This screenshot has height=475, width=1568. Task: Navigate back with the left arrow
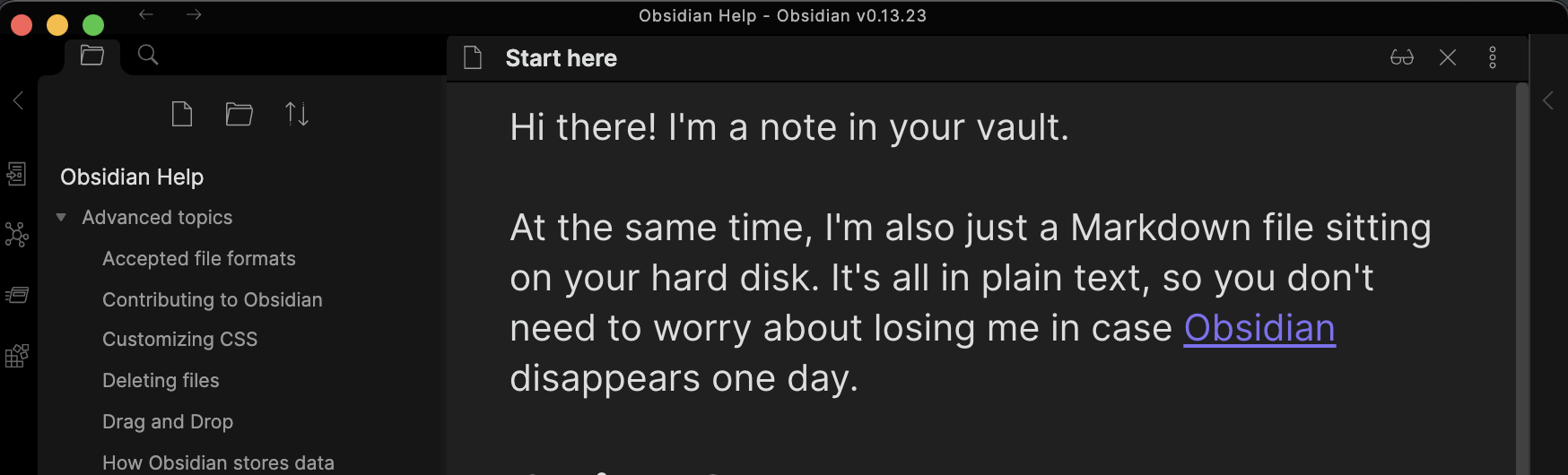click(146, 15)
